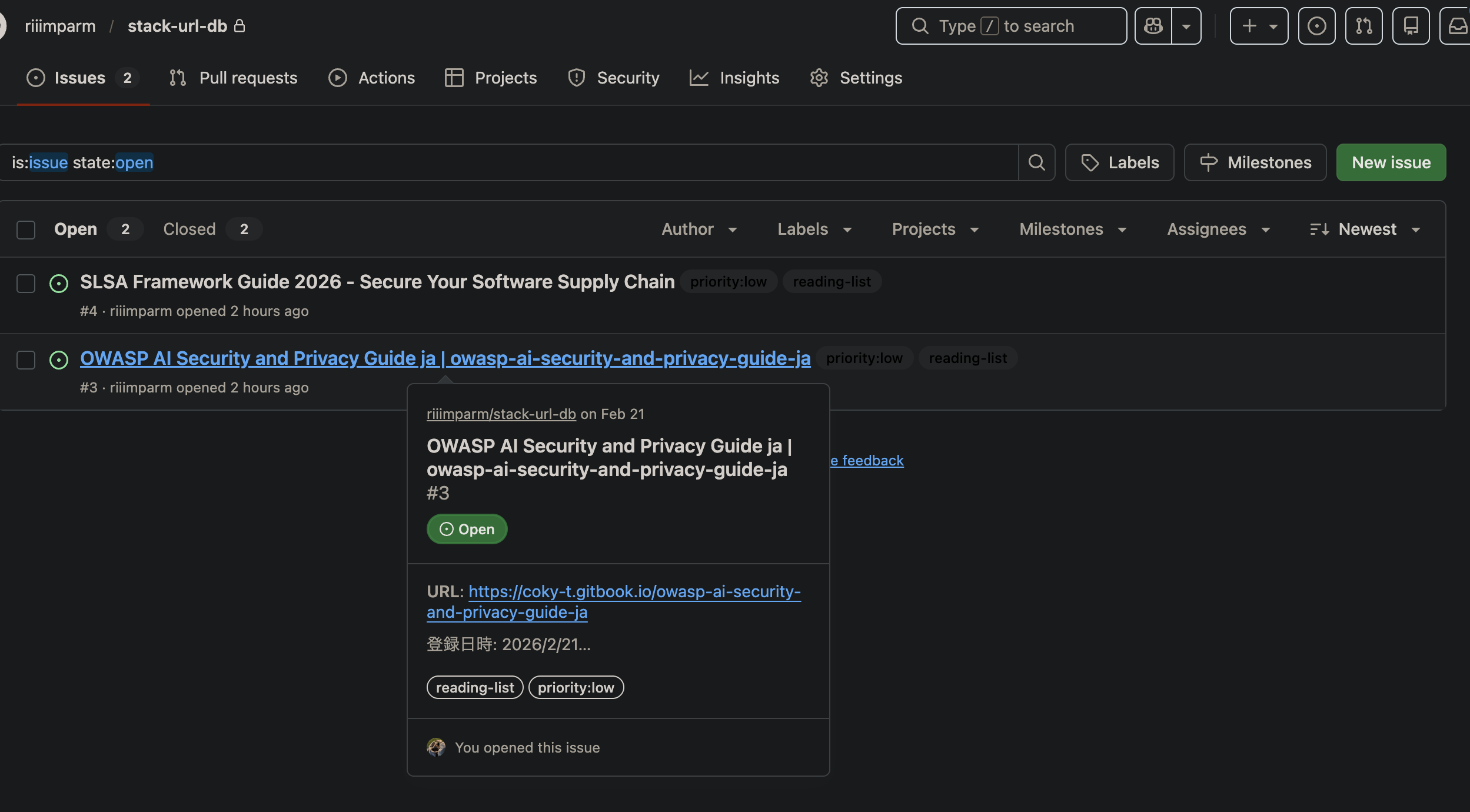Click the repositories icon in header
1470x812 pixels.
click(1411, 26)
